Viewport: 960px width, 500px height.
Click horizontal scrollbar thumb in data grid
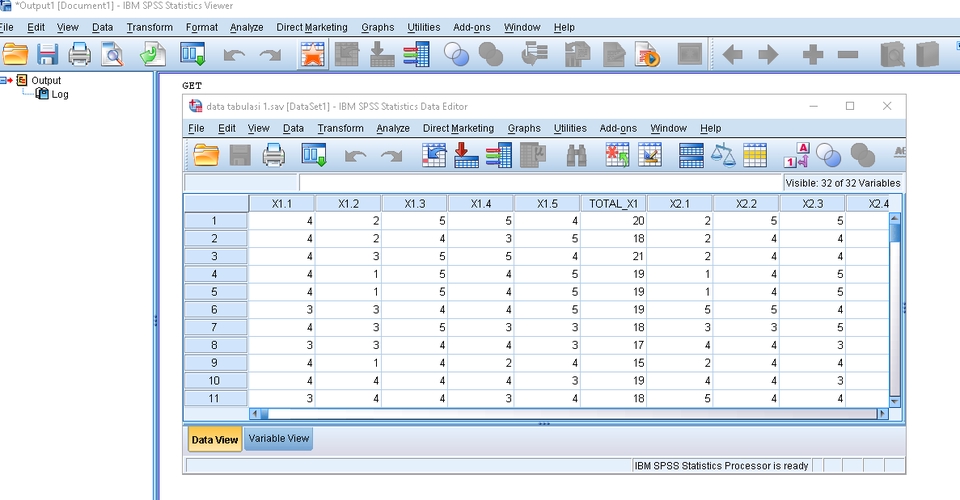click(x=264, y=414)
